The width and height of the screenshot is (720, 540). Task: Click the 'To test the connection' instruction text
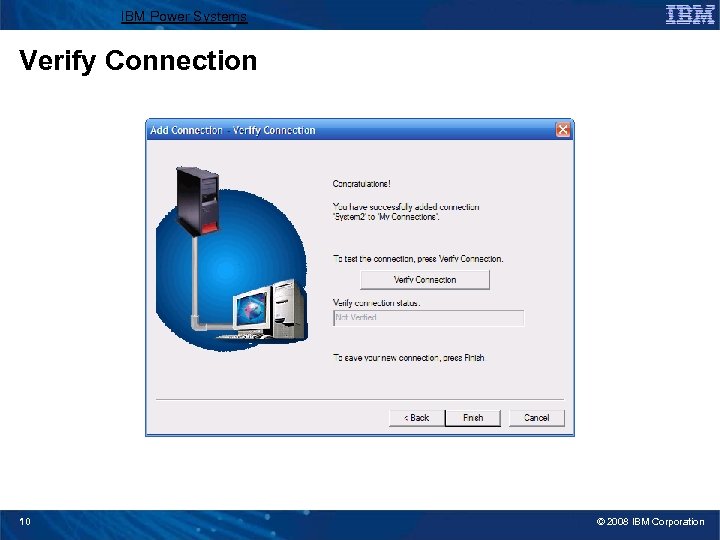[x=418, y=259]
